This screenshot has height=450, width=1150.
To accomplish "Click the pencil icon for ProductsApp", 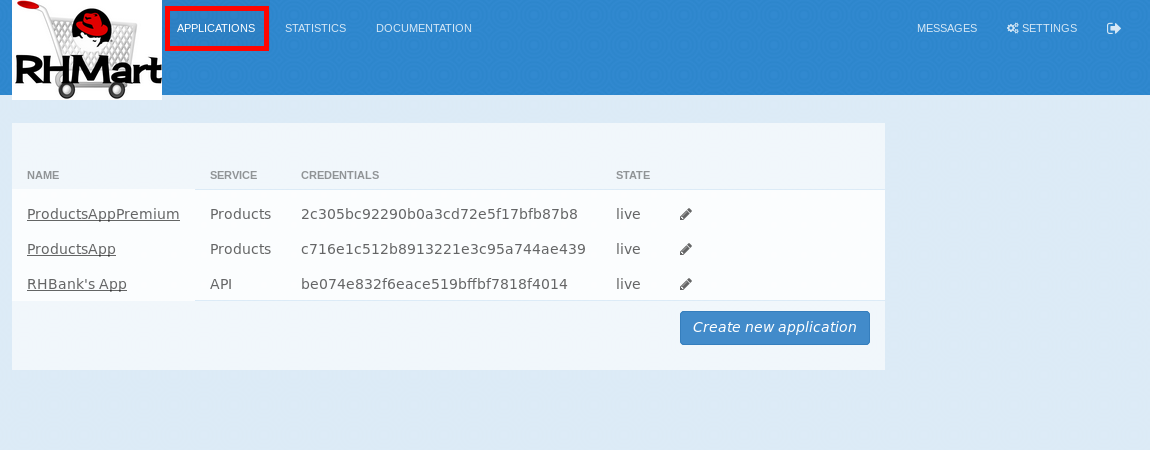I will click(685, 249).
